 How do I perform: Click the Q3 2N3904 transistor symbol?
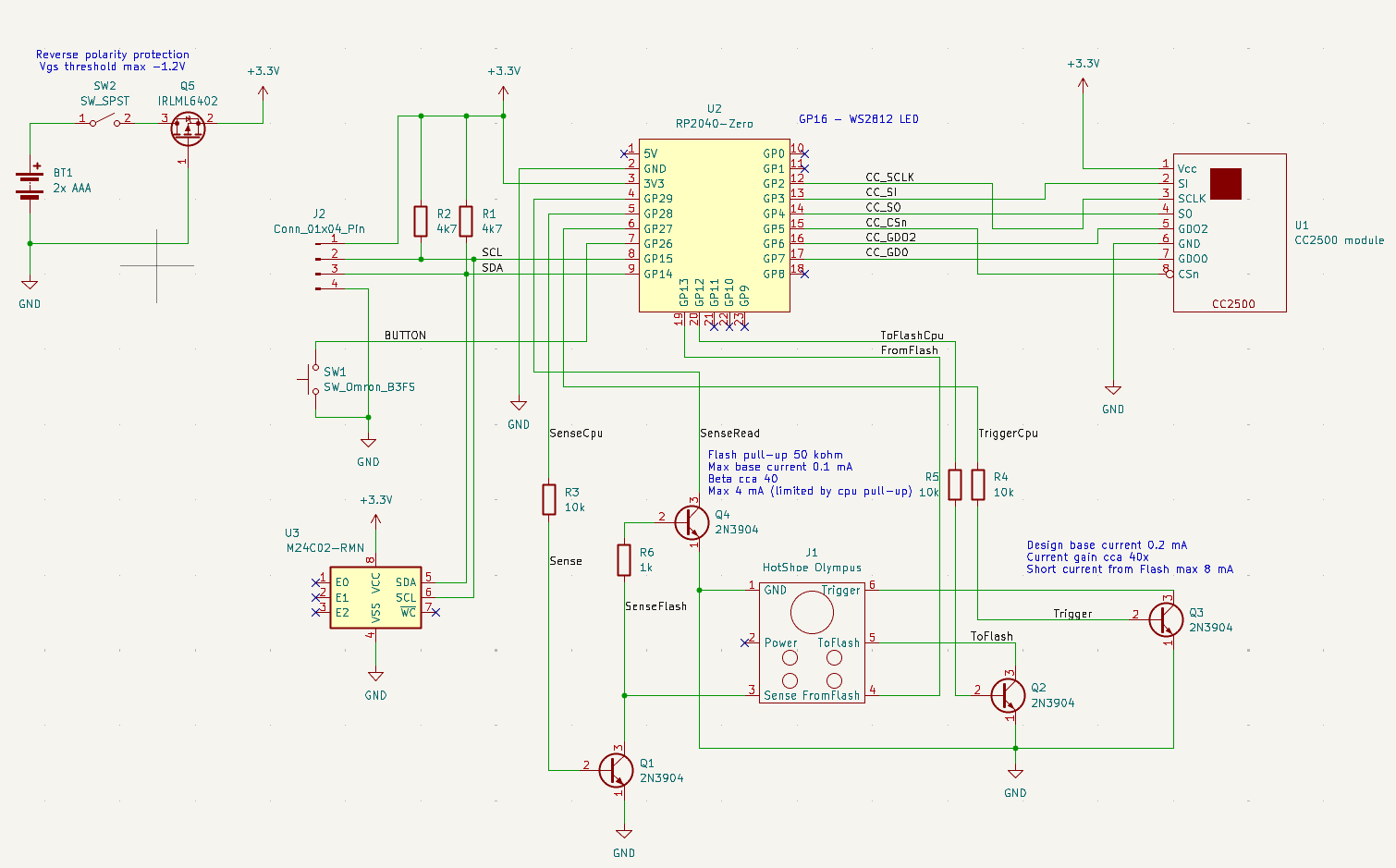tap(1165, 619)
